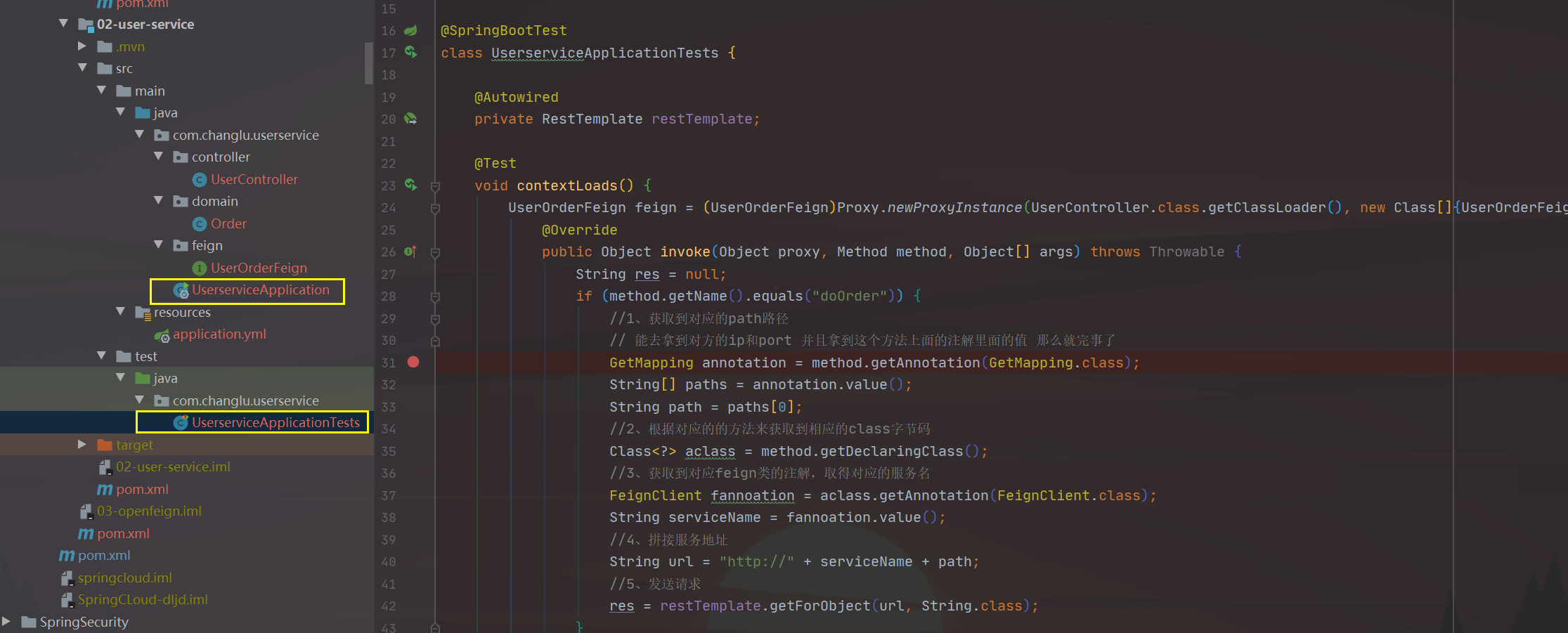Open SpringCloud-dljd.iml file
Screen dimensions: 1568x633
pyautogui.click(x=143, y=600)
